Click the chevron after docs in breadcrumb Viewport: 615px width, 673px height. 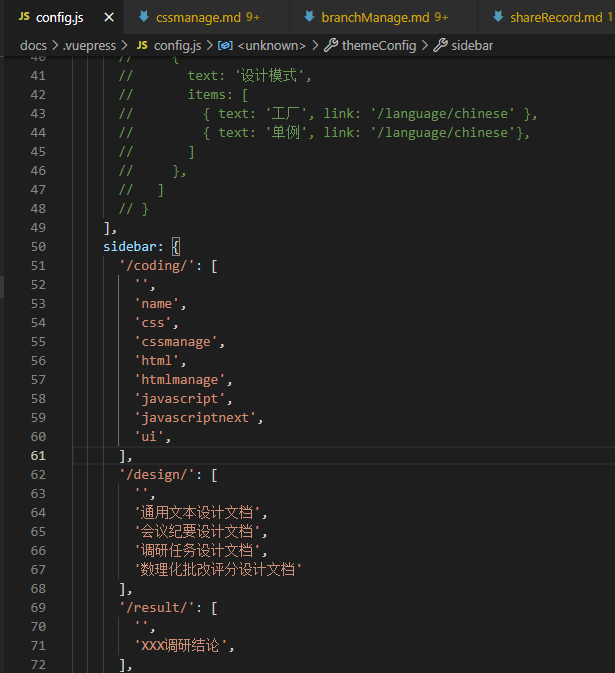click(x=55, y=45)
